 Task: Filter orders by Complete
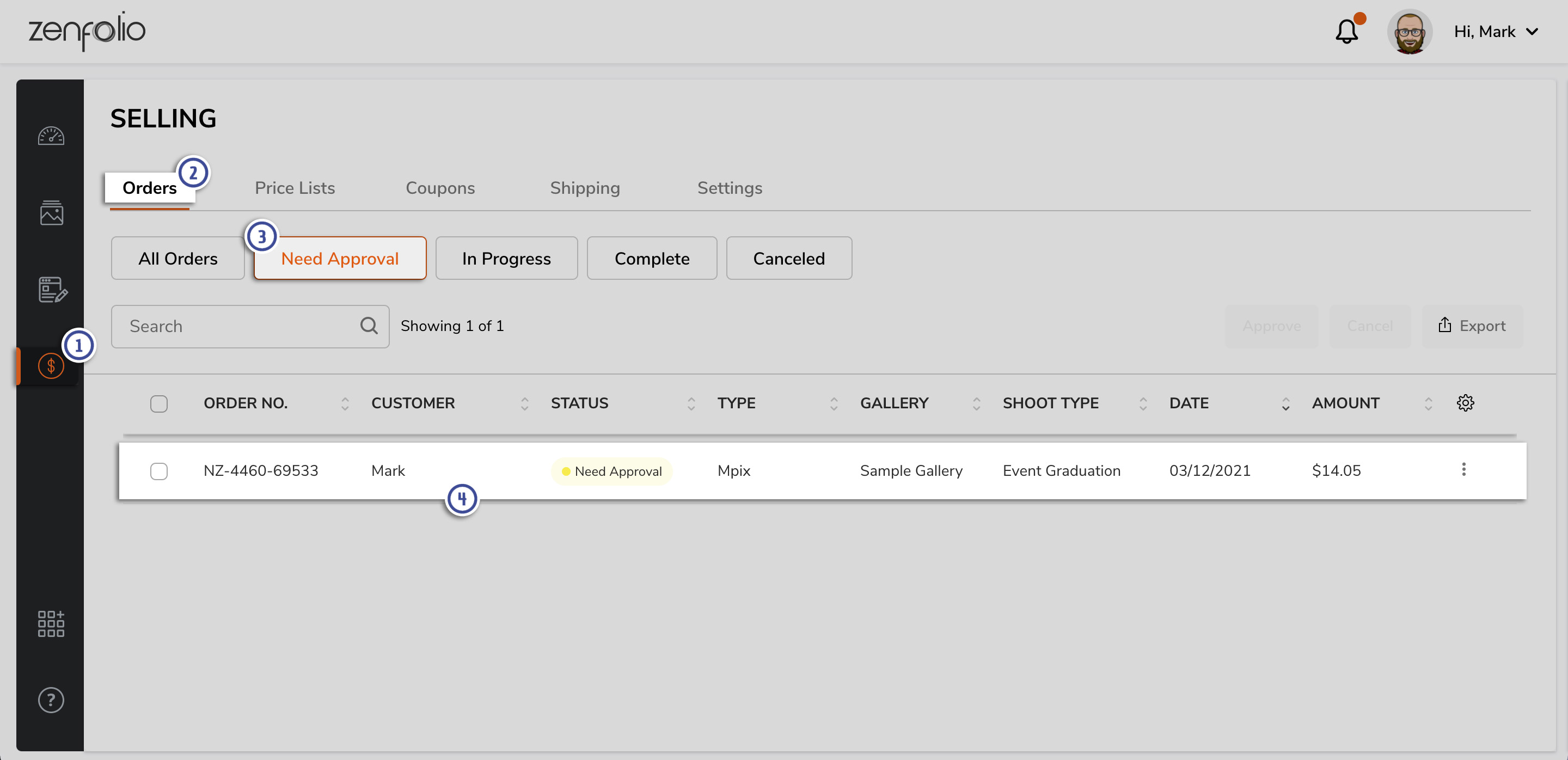pyautogui.click(x=652, y=258)
